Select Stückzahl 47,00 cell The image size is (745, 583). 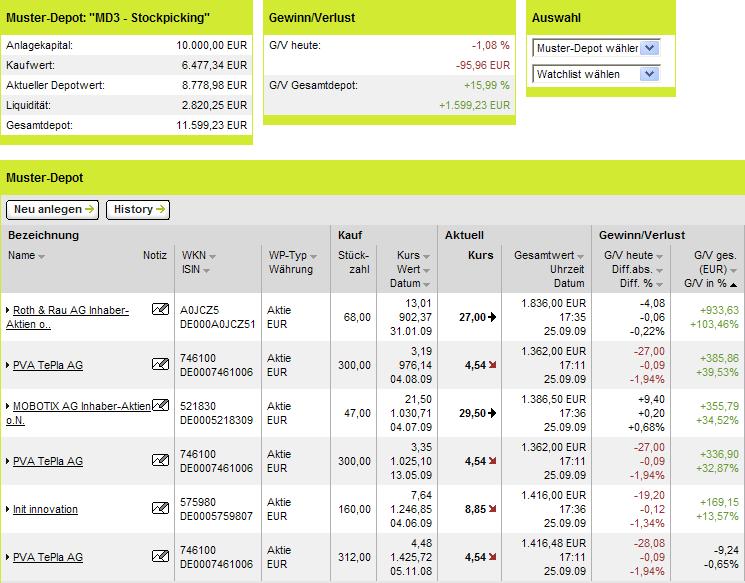click(x=357, y=413)
